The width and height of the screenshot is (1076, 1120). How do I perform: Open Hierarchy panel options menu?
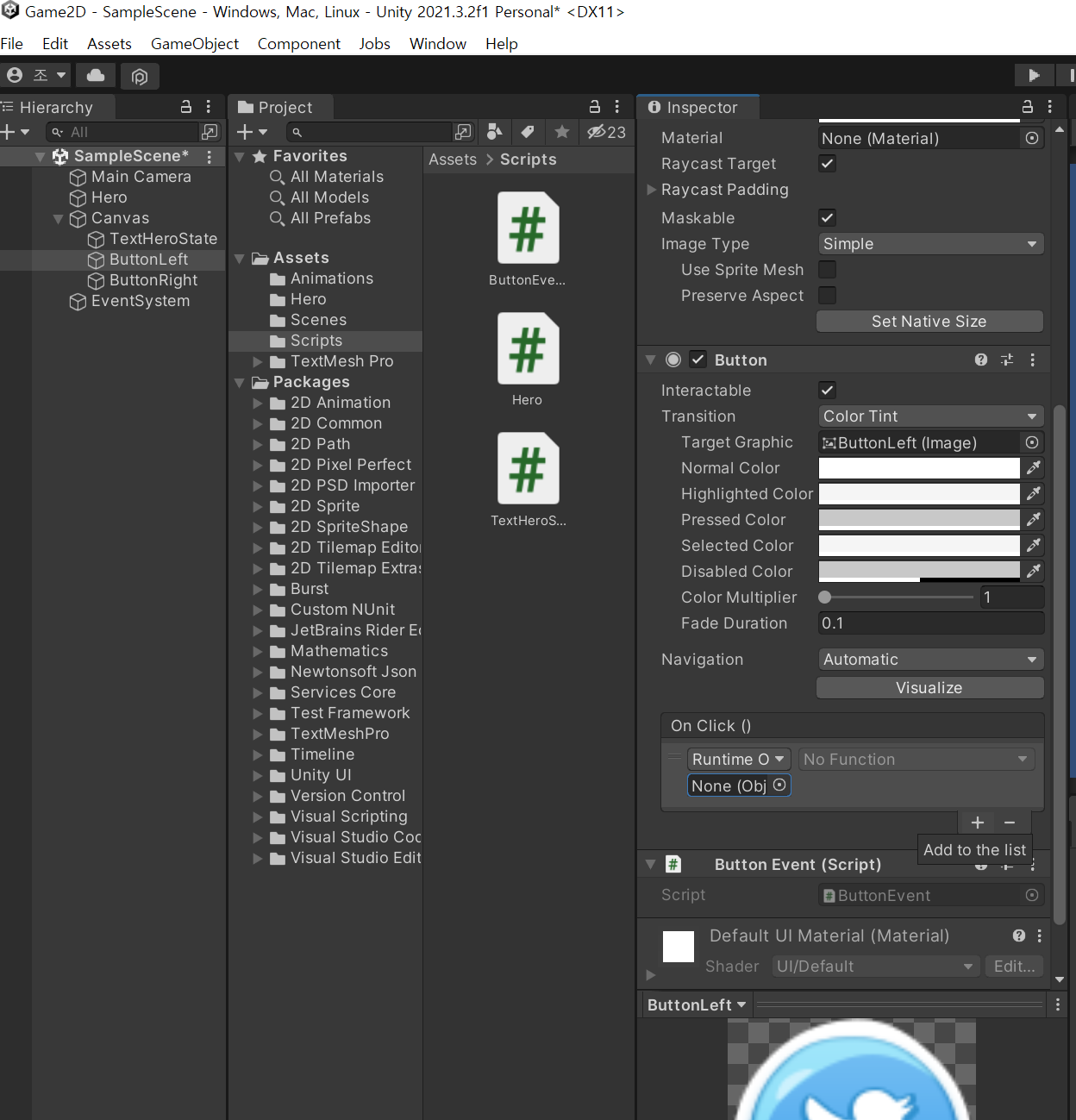click(209, 107)
